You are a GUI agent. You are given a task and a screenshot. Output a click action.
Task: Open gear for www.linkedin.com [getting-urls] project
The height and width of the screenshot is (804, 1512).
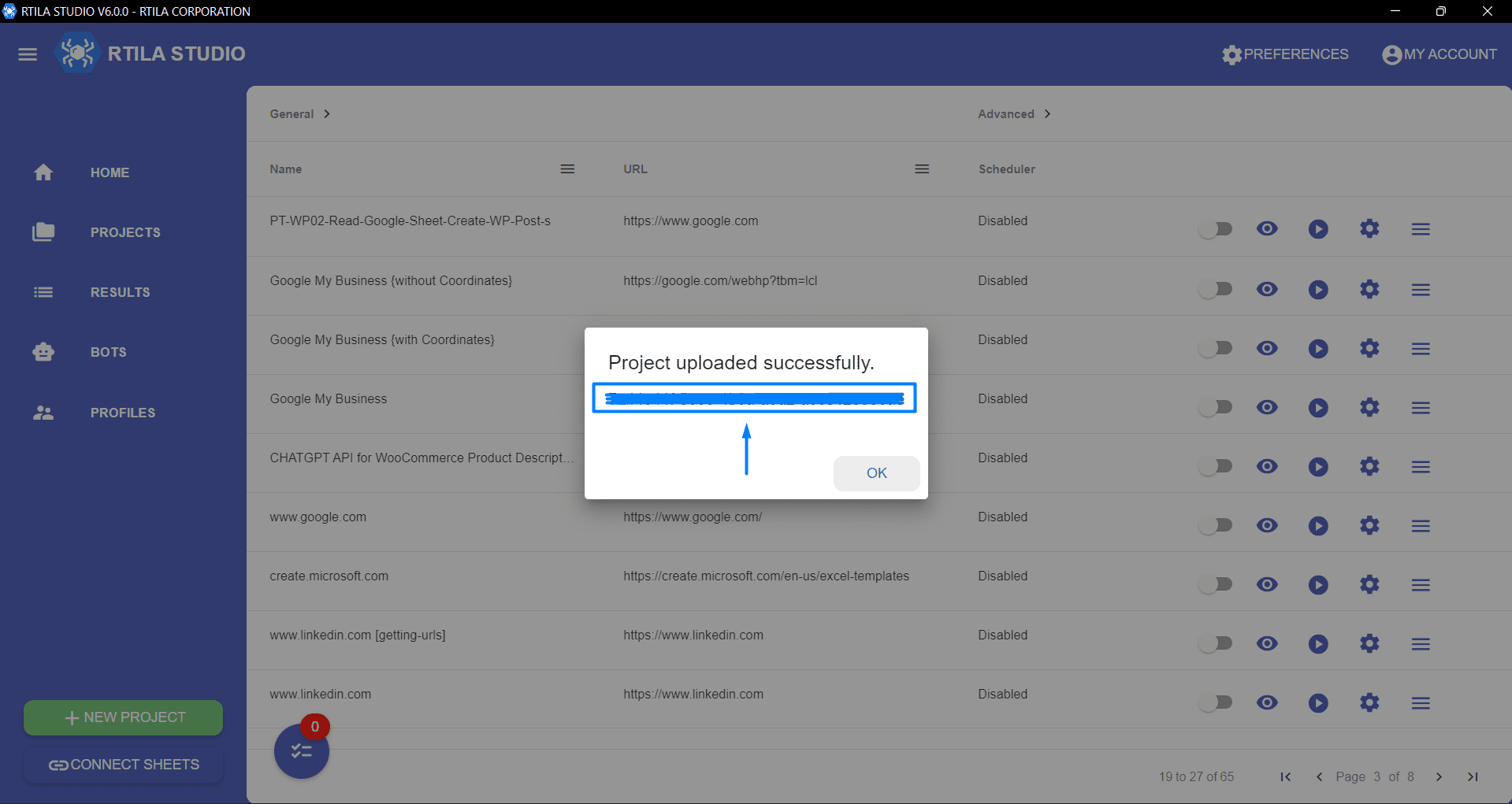point(1369,643)
